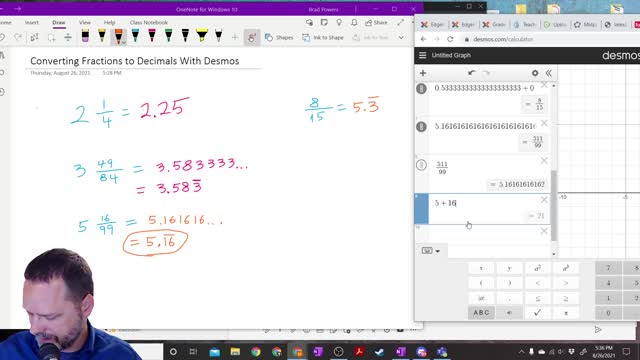This screenshot has width=640, height=360.
Task: Click into the 5 + 16 expression field
Action: [x=484, y=203]
